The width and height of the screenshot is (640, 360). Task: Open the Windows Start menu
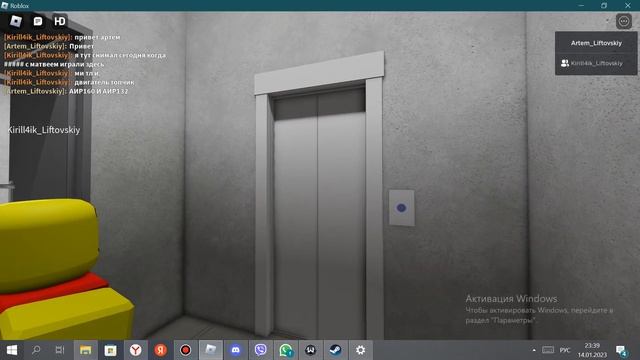12,350
